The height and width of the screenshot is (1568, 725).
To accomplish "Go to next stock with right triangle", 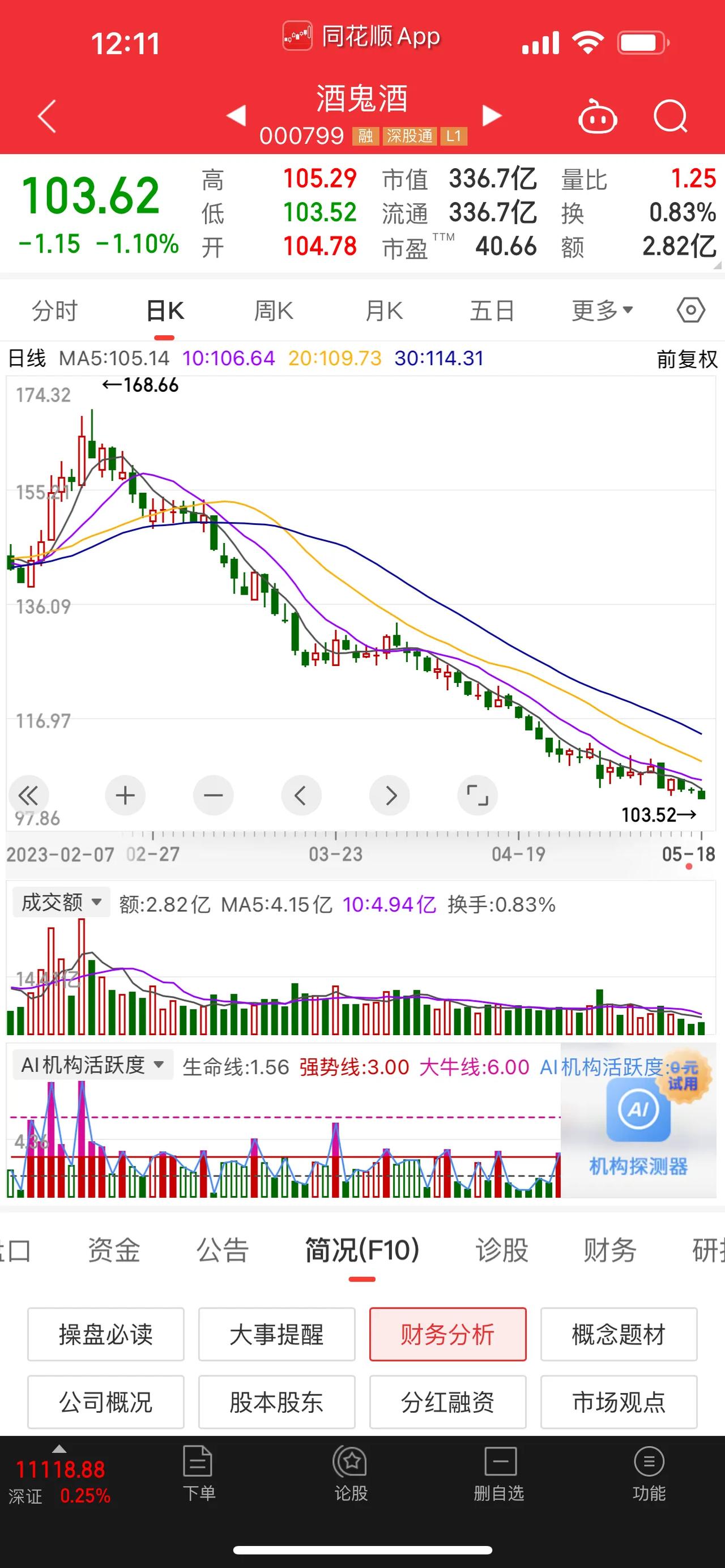I will 492,116.
